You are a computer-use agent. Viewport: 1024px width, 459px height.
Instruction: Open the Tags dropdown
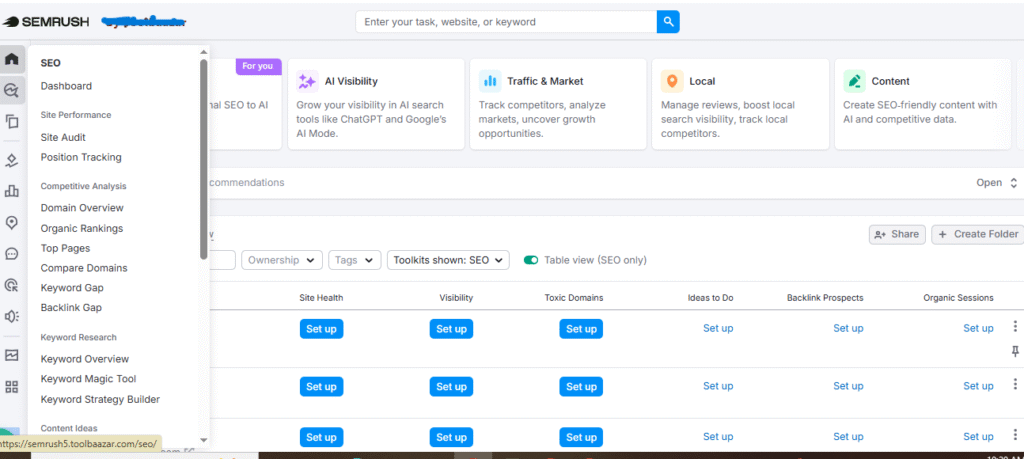pos(355,260)
